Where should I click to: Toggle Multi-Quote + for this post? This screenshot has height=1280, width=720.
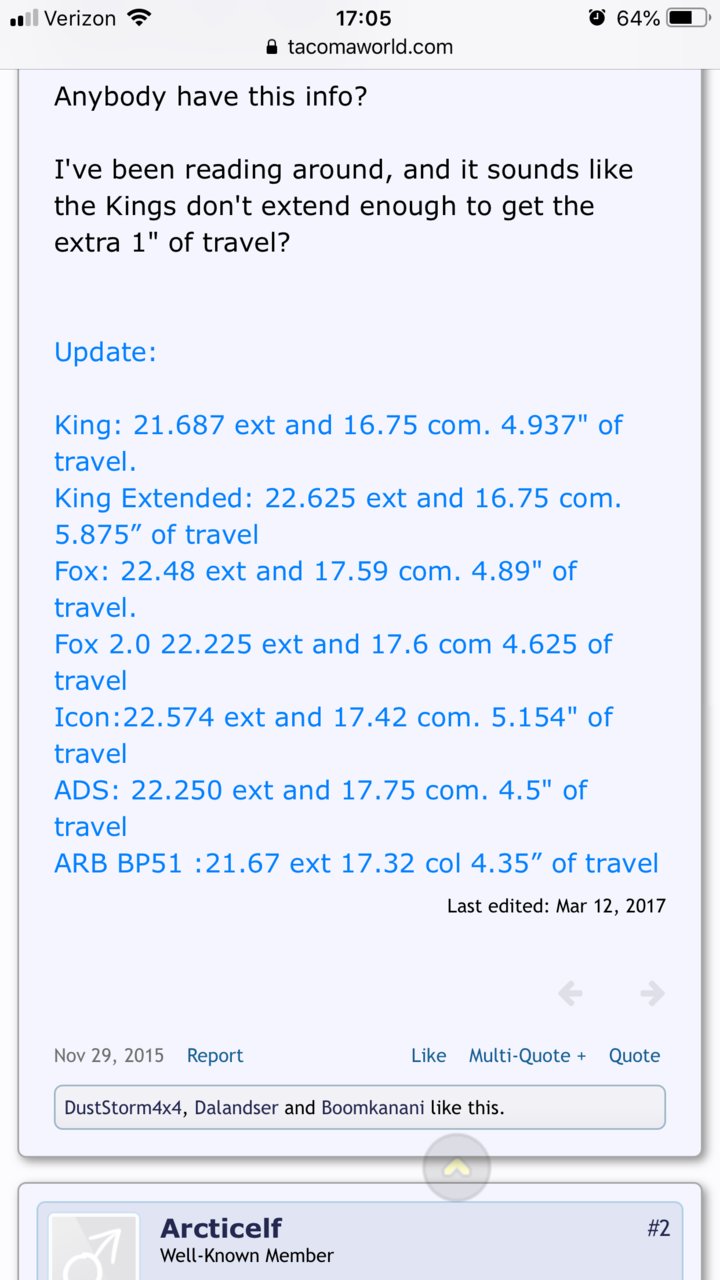(527, 1055)
